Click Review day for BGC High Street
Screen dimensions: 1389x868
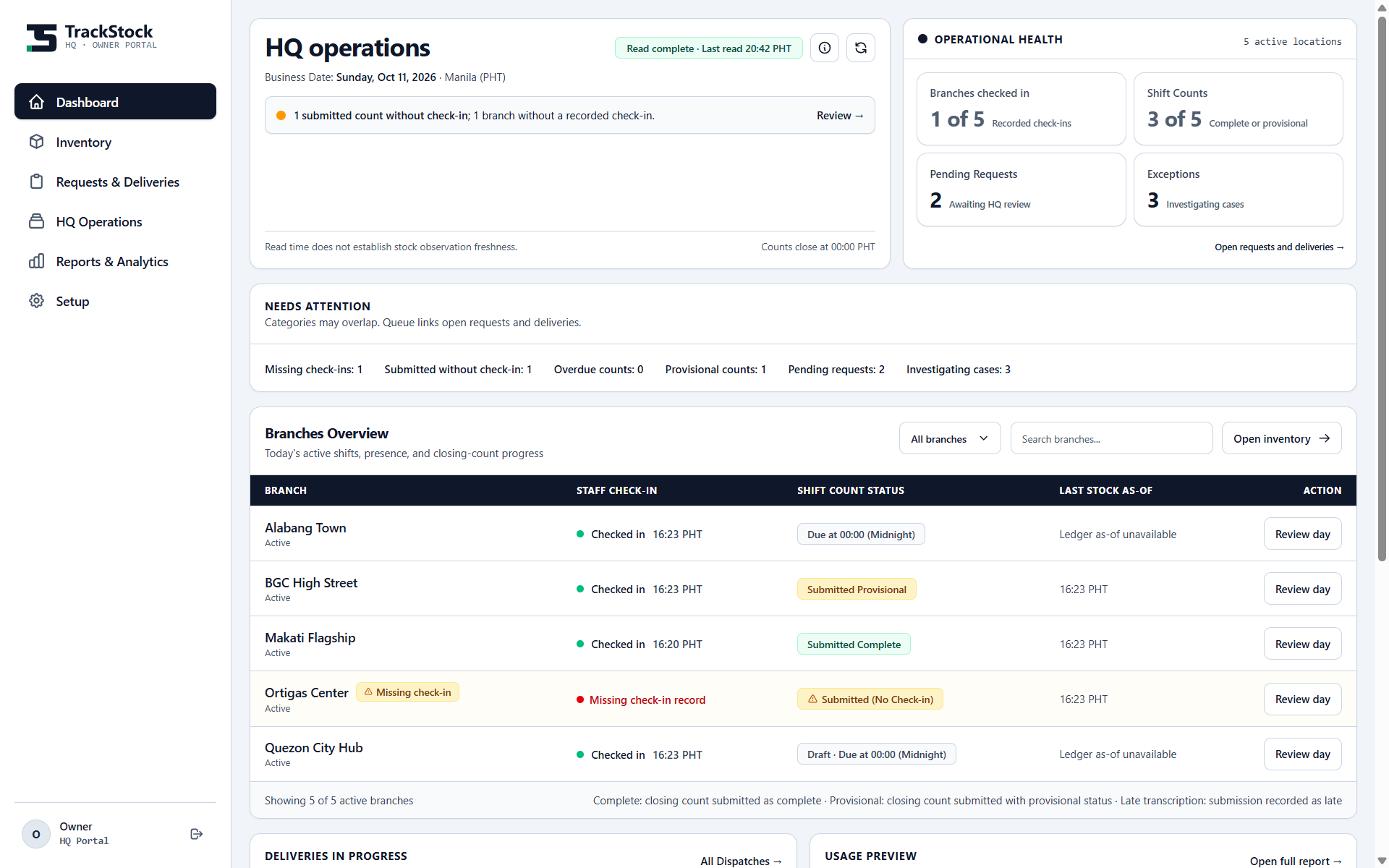coord(1302,589)
